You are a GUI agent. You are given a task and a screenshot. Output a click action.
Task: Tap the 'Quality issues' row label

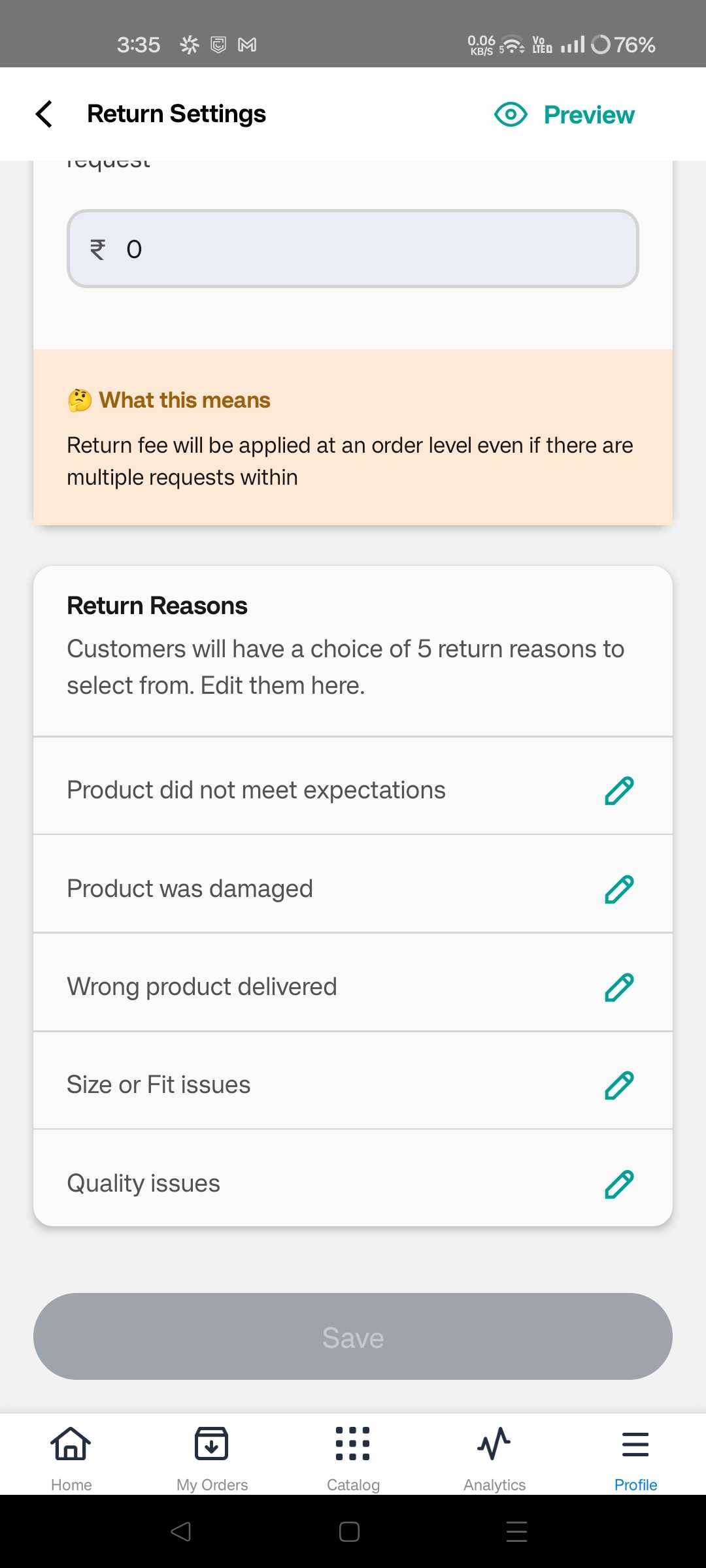click(144, 1183)
